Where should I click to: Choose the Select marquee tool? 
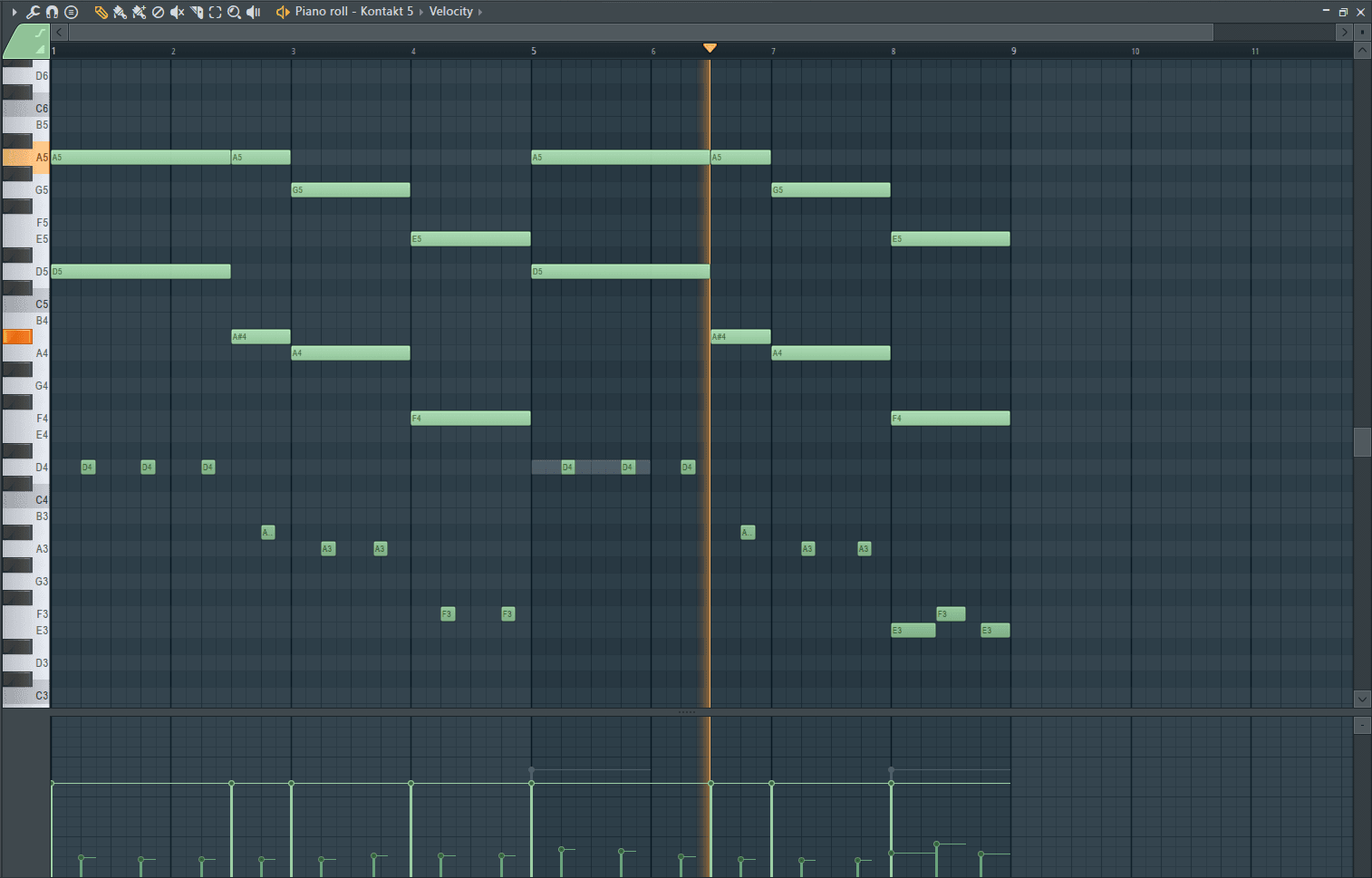pos(215,12)
